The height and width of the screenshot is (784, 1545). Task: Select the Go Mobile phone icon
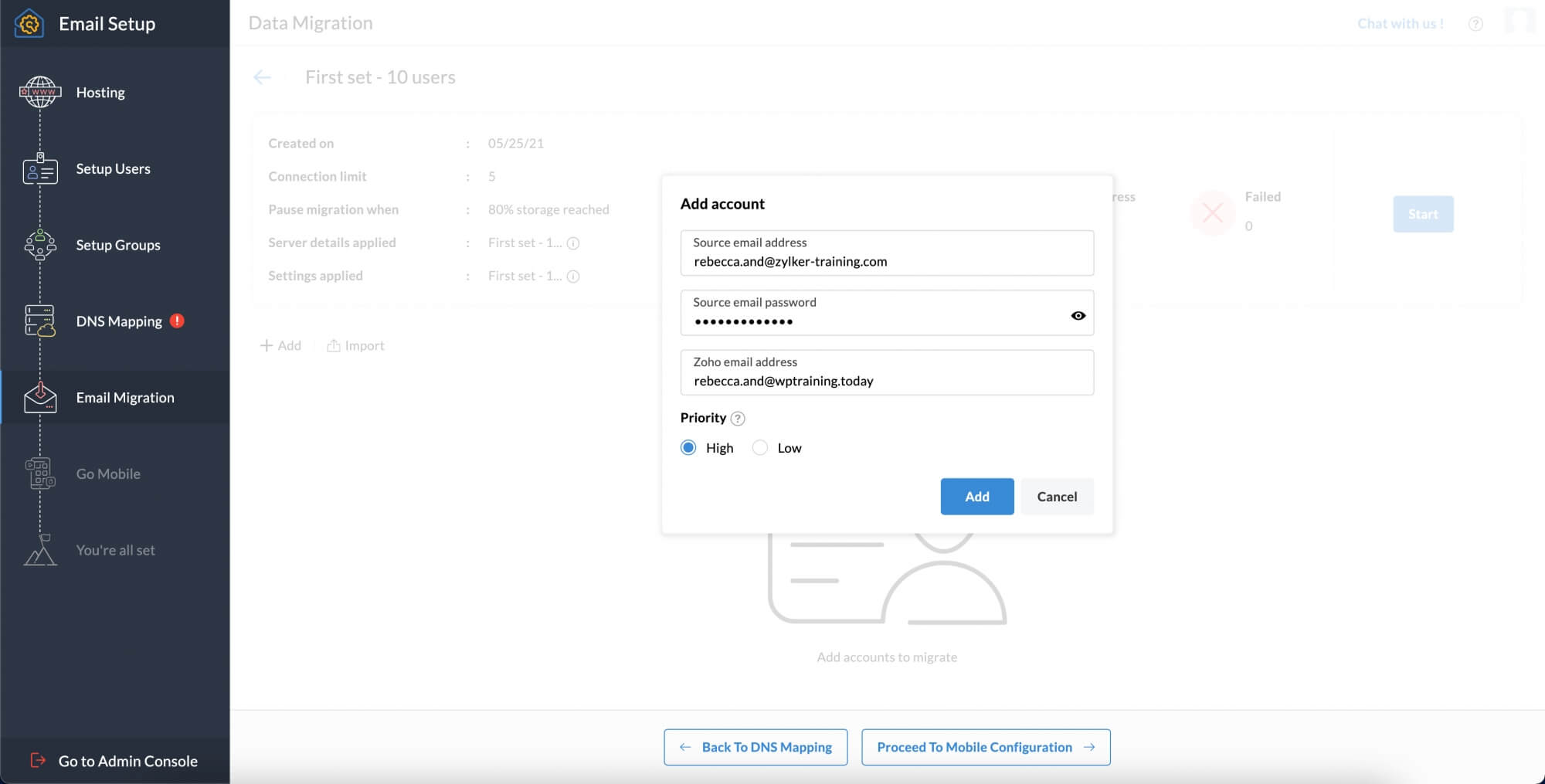pyautogui.click(x=39, y=473)
